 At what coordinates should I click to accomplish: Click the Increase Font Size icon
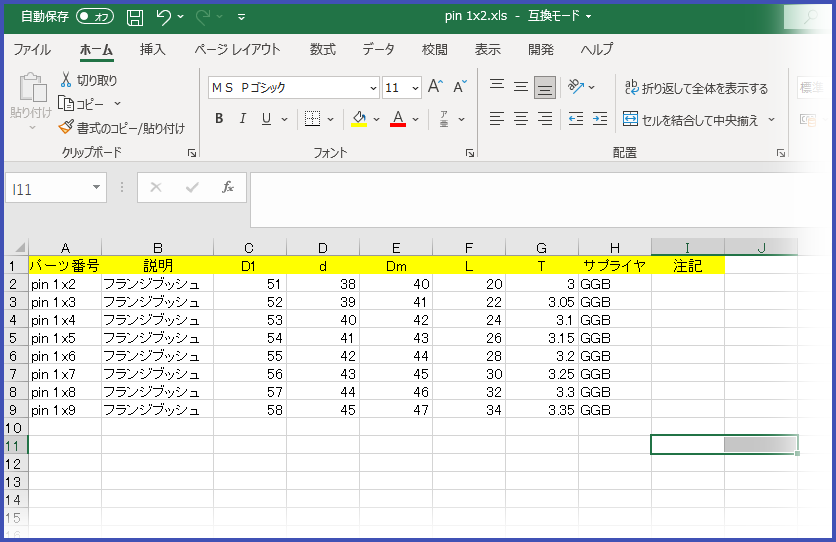coord(435,86)
